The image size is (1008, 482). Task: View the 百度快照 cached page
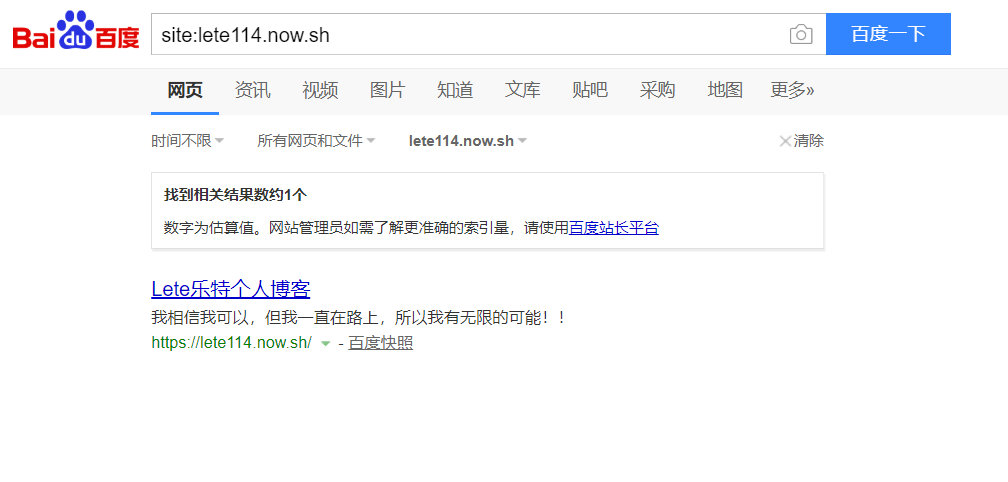pyautogui.click(x=380, y=343)
